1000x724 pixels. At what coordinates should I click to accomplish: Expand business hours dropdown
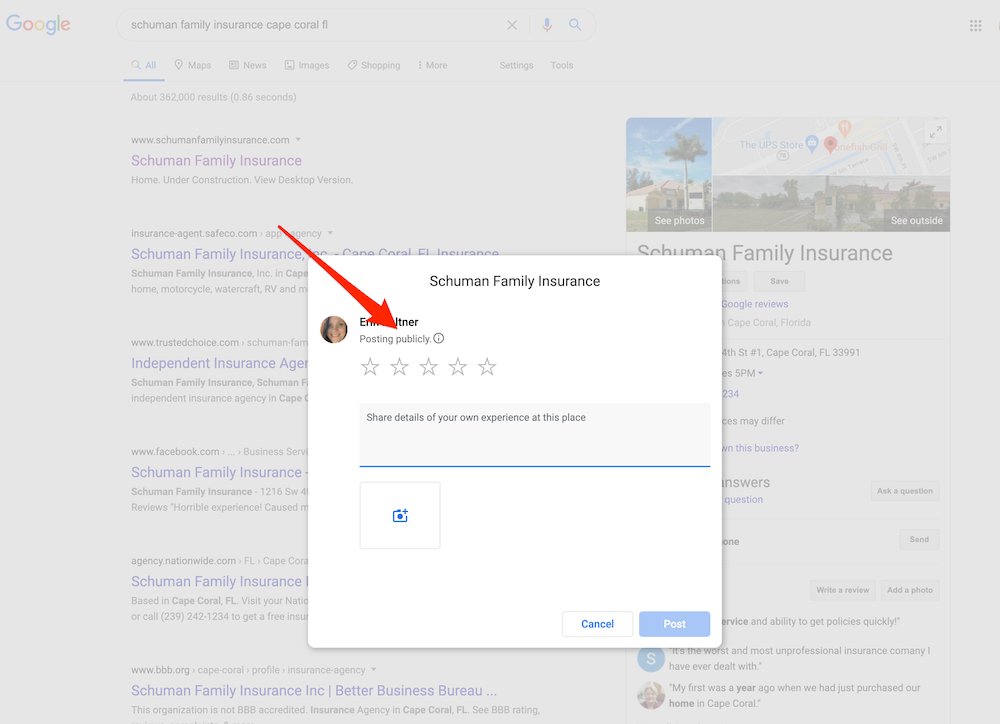(x=760, y=373)
